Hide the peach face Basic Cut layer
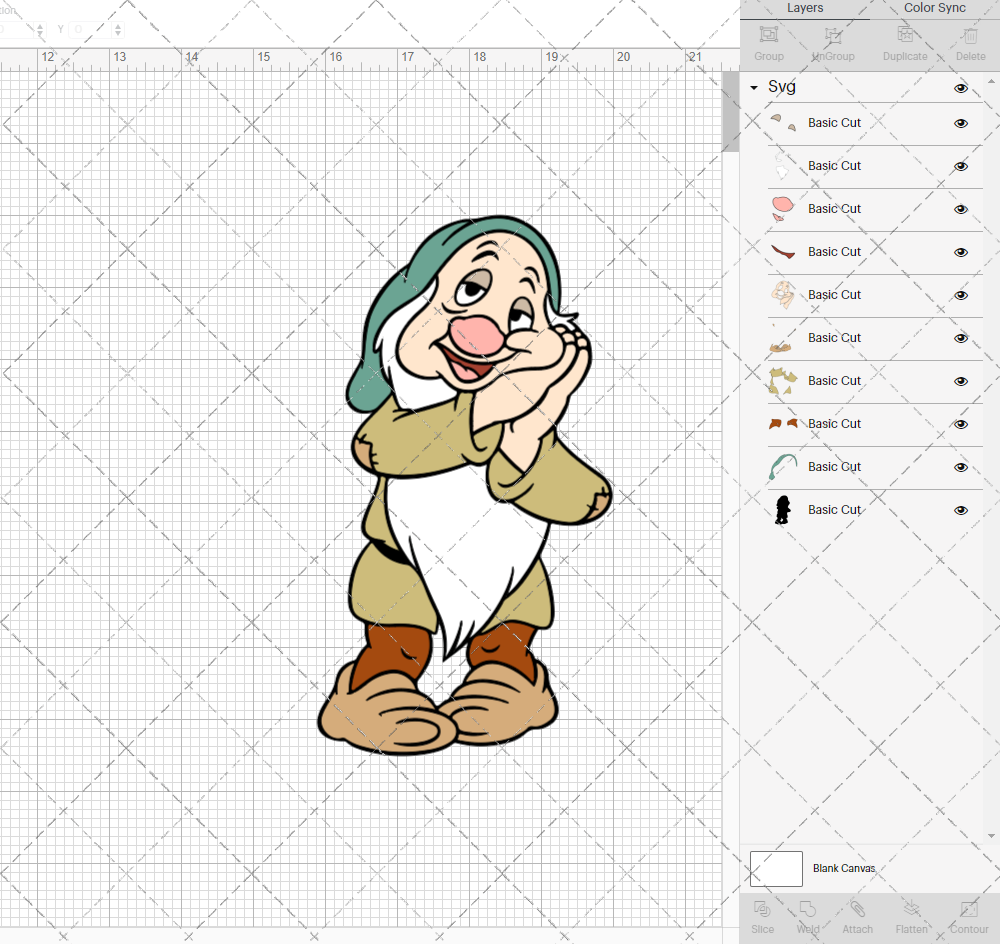The image size is (1000, 944). tap(961, 295)
